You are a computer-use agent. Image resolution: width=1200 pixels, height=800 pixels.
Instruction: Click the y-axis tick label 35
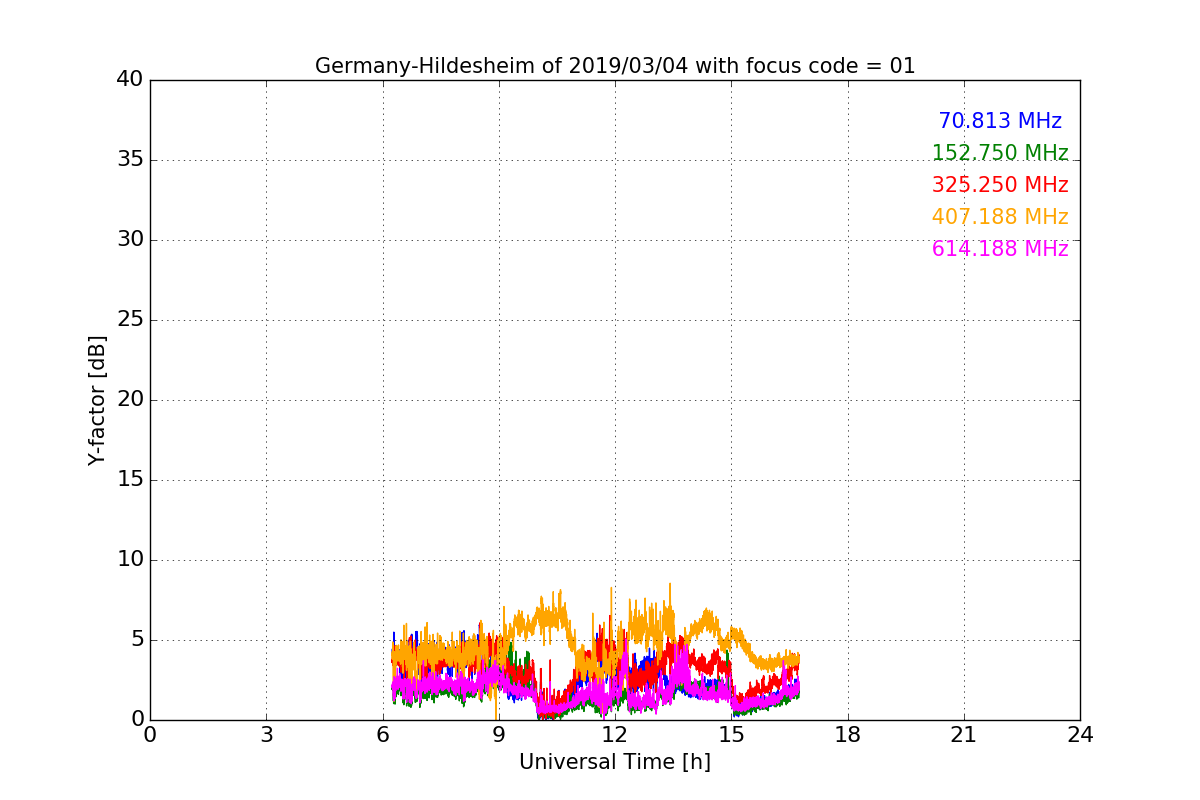click(130, 160)
